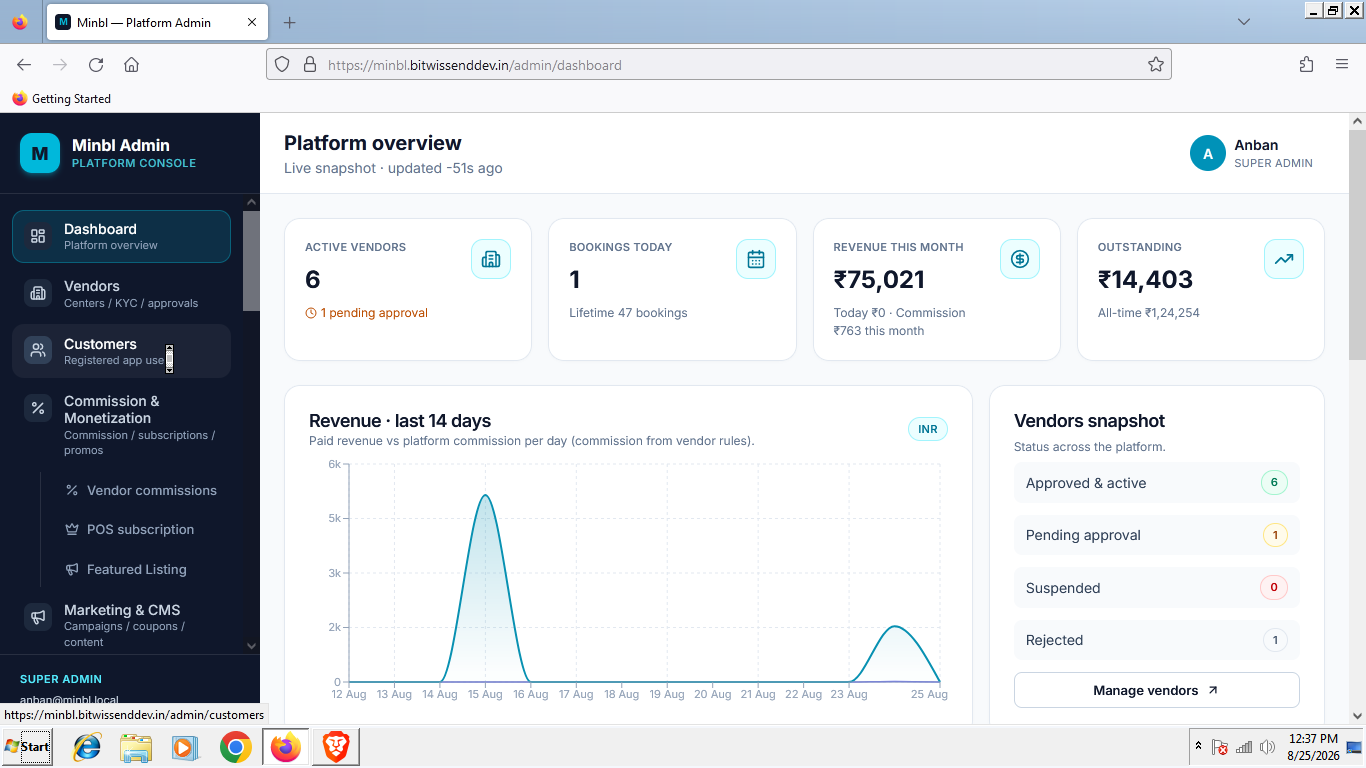Screen dimensions: 1366x768
Task: Open Brave browser from taskbar
Action: tap(335, 747)
